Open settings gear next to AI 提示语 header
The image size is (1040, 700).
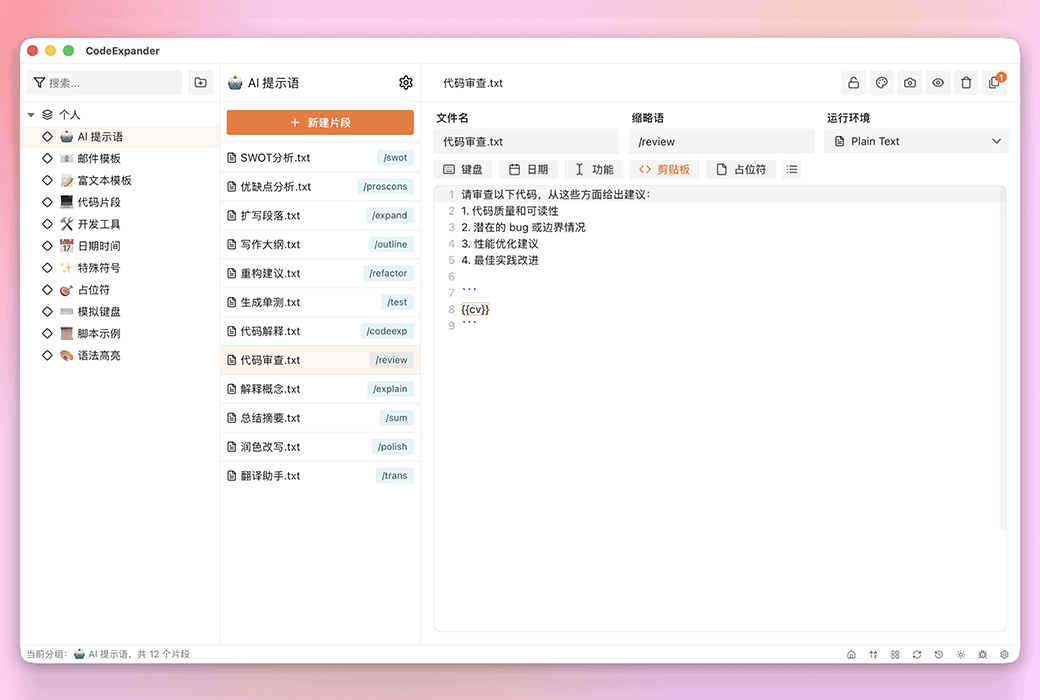click(x=405, y=82)
